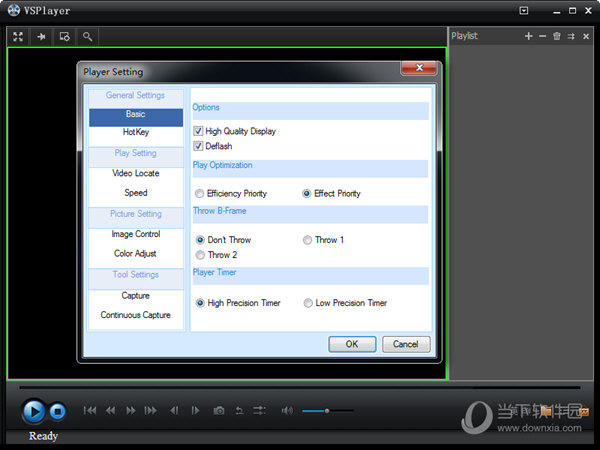Image resolution: width=600 pixels, height=450 pixels.
Task: Choose the Throw 2 radio option
Action: coord(200,255)
